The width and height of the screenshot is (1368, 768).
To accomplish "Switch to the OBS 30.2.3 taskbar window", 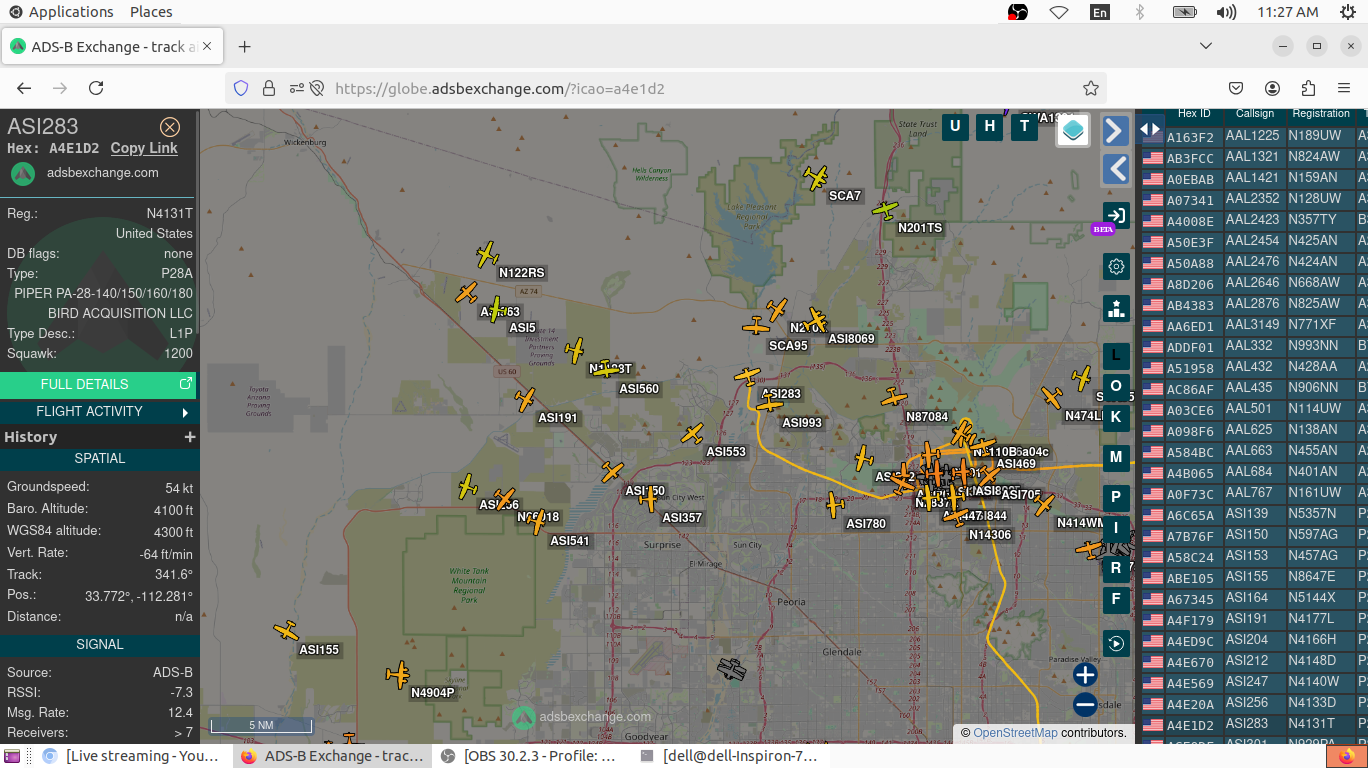I will 530,756.
